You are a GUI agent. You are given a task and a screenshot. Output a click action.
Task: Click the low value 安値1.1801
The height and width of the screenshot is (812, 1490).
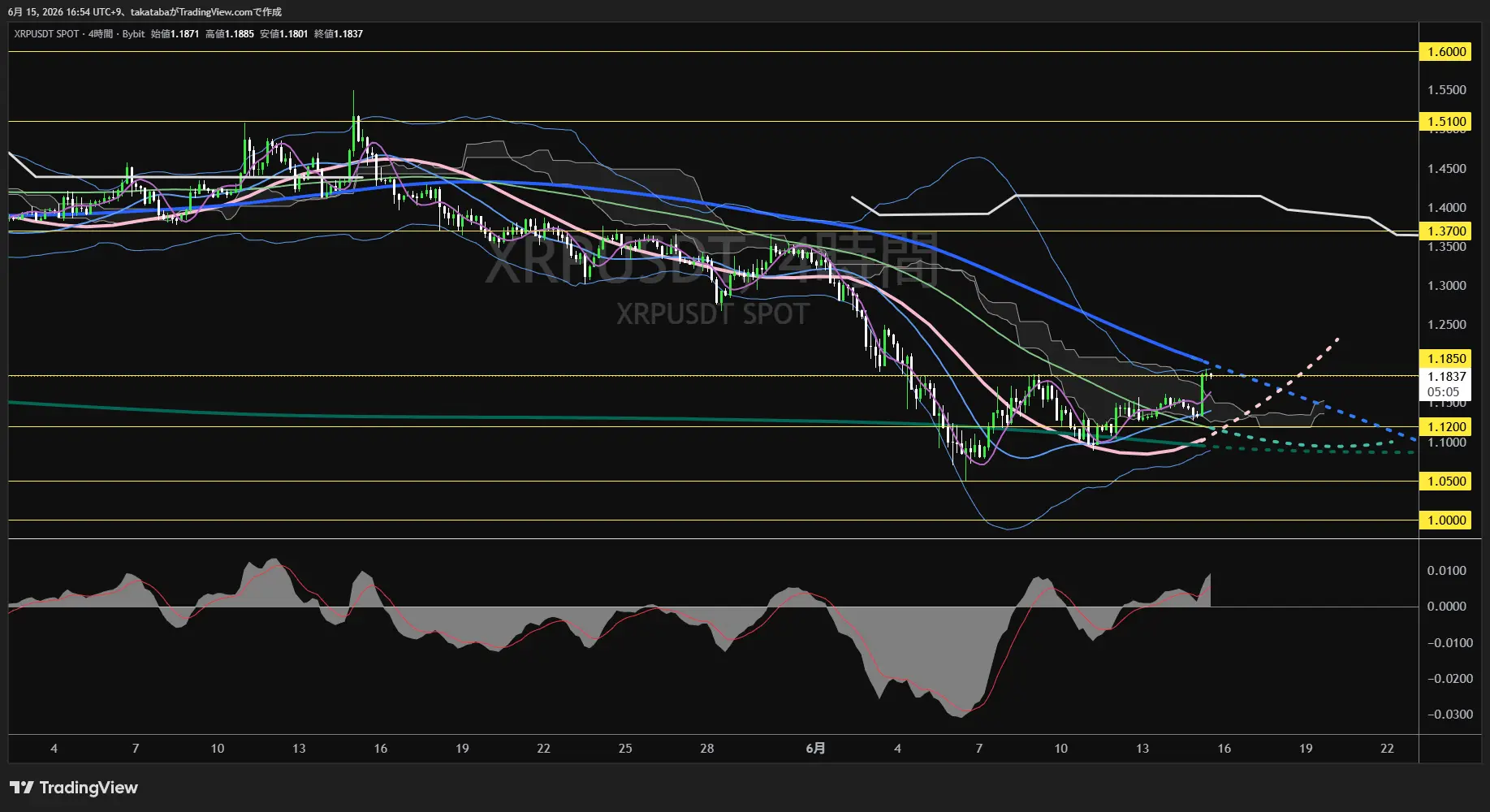(283, 34)
